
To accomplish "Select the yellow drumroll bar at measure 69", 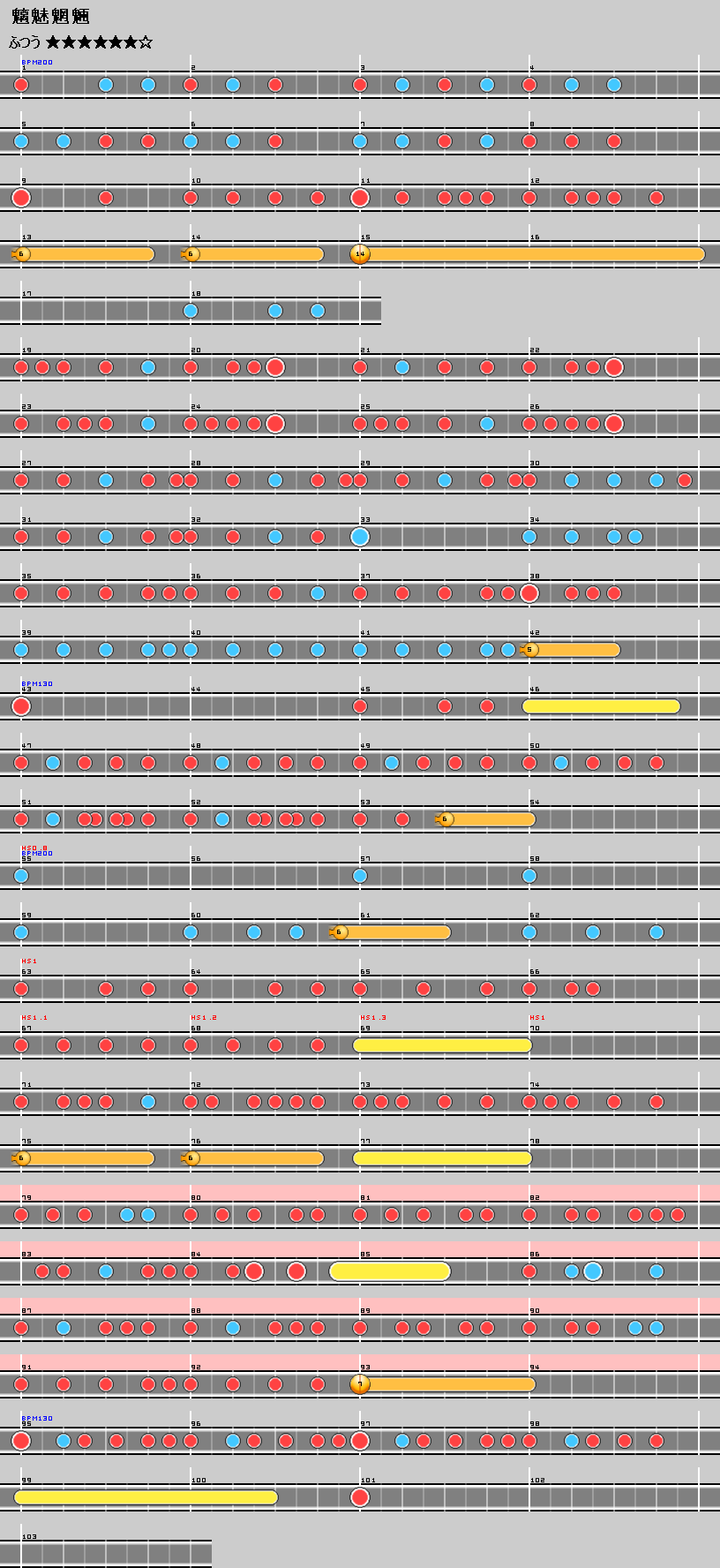I will coord(442,1045).
